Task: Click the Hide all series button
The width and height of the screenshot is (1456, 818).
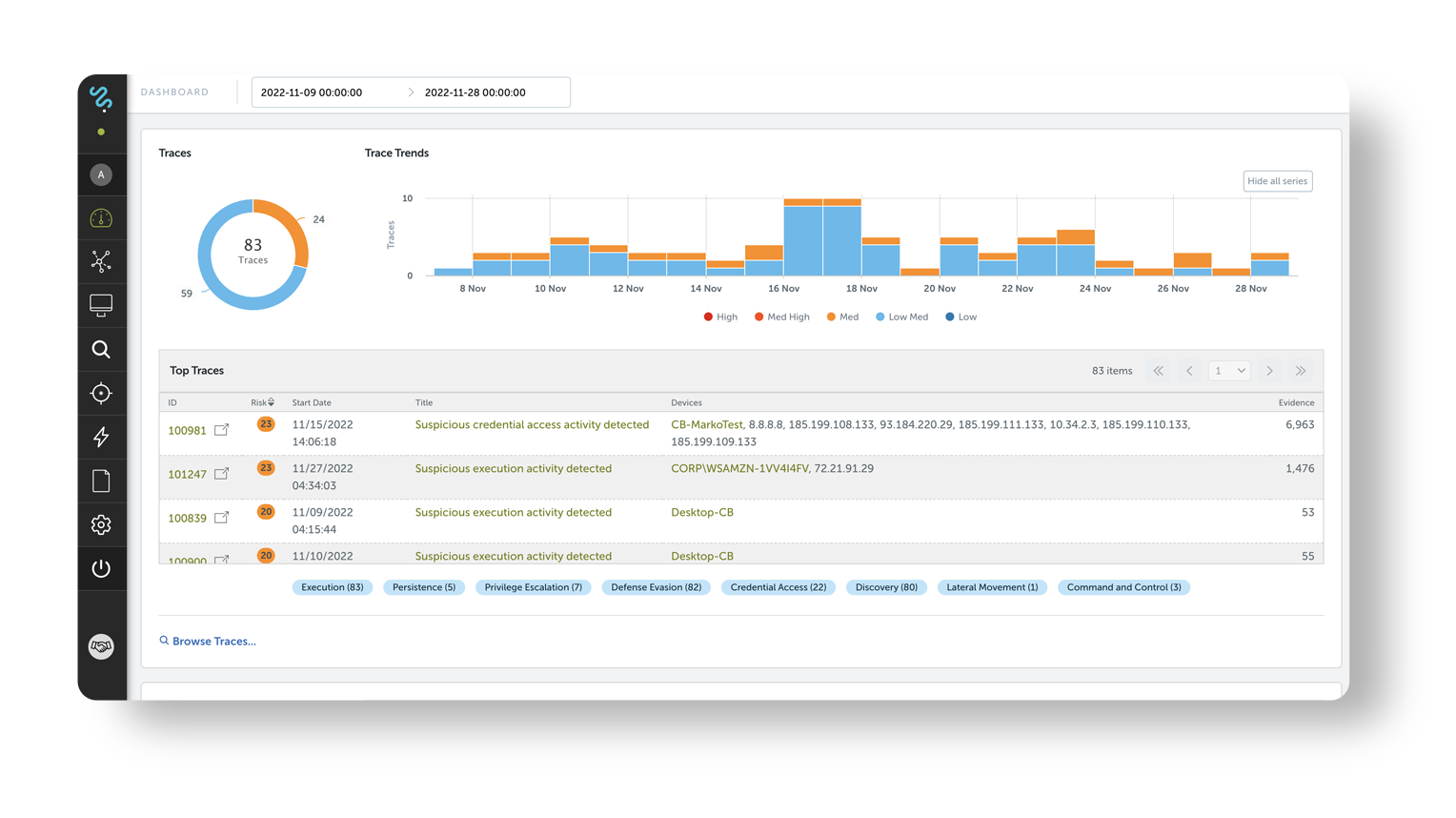Action: pos(1277,181)
